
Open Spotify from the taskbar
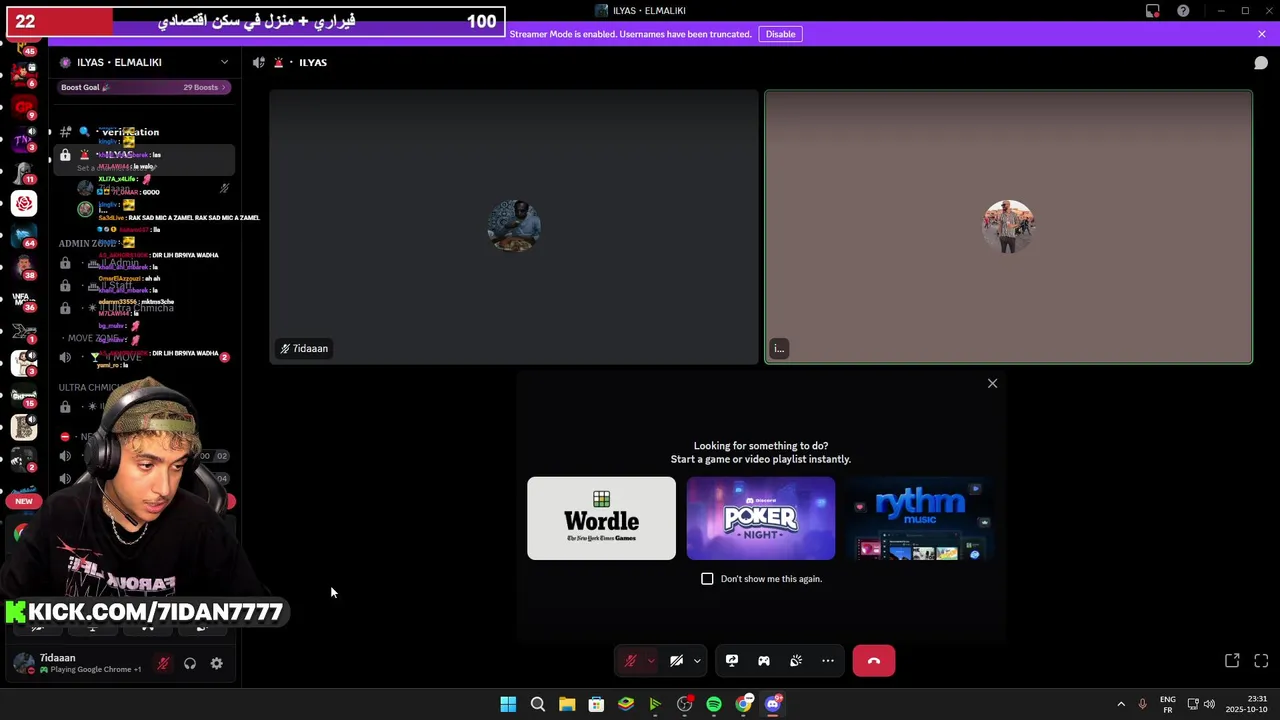click(714, 704)
